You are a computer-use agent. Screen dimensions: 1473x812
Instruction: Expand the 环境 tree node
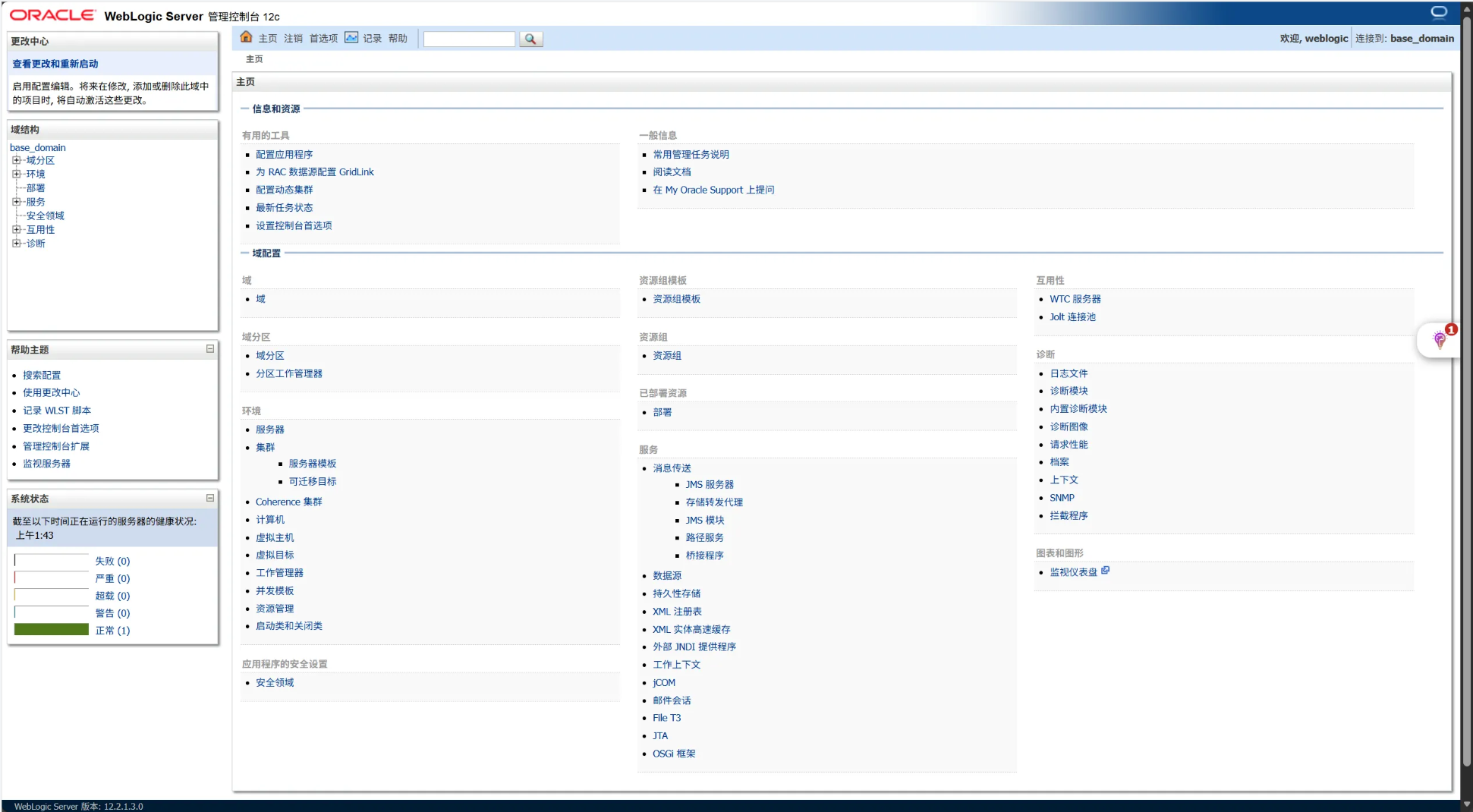click(x=16, y=174)
